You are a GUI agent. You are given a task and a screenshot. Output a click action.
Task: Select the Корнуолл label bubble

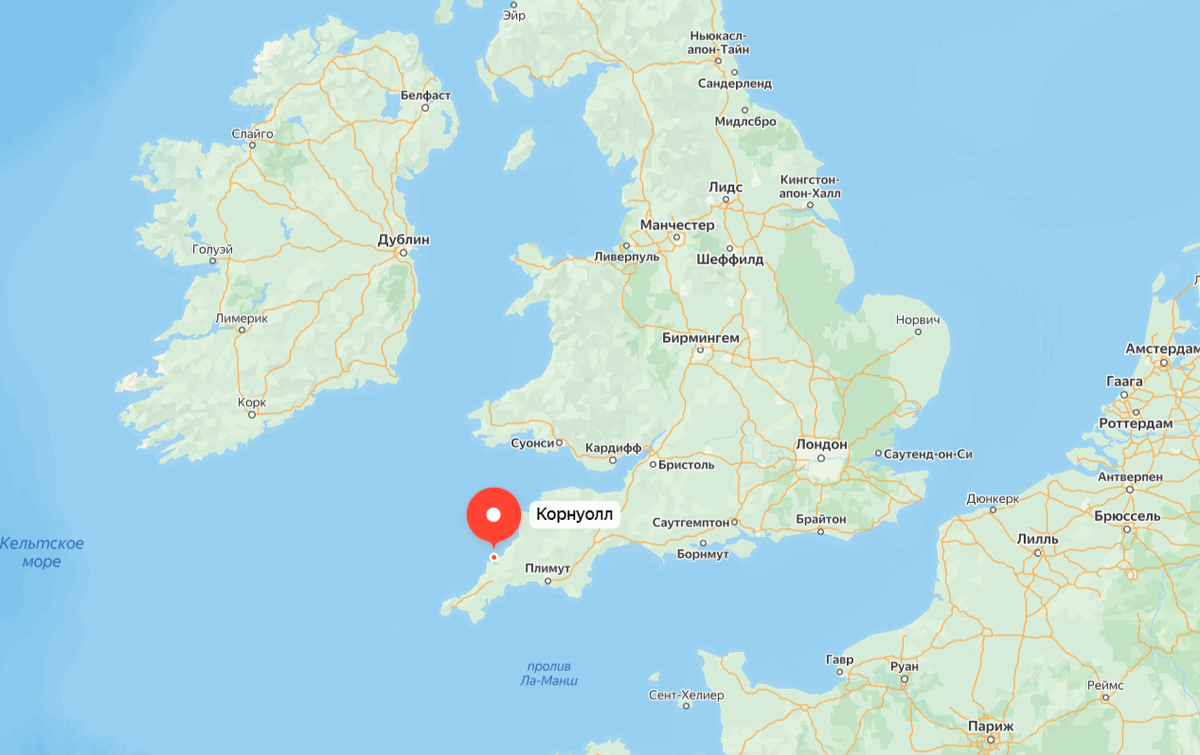coord(576,516)
